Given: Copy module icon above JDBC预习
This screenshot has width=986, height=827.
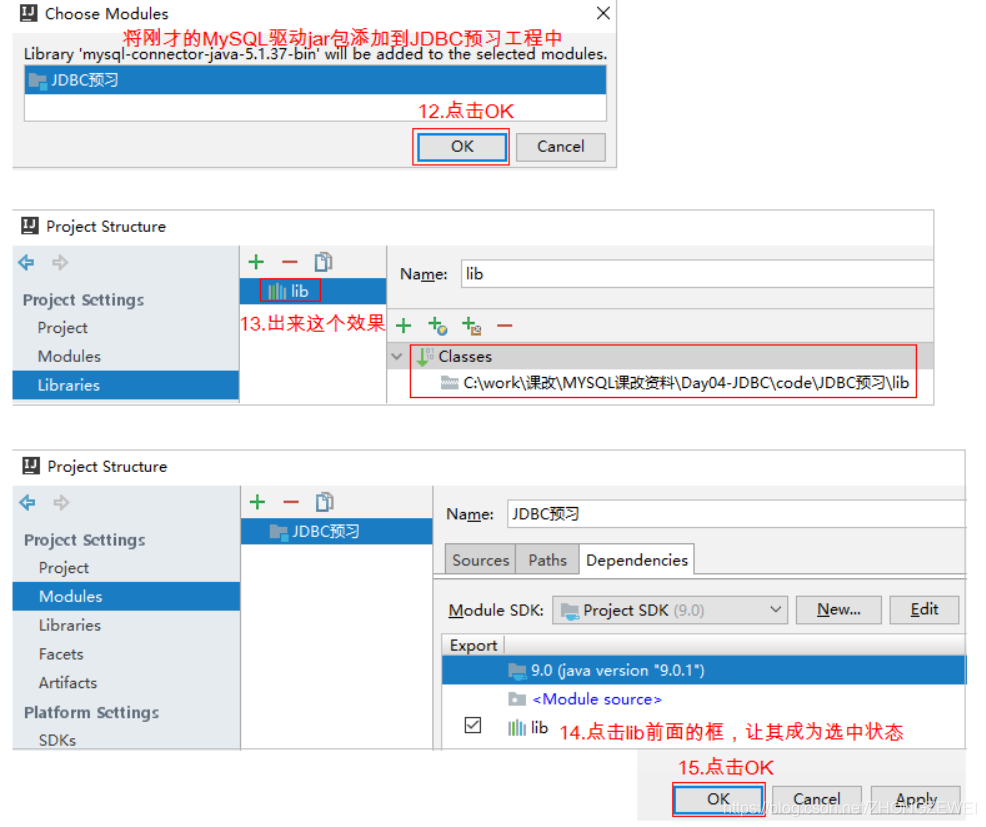Looking at the screenshot, I should 324,502.
